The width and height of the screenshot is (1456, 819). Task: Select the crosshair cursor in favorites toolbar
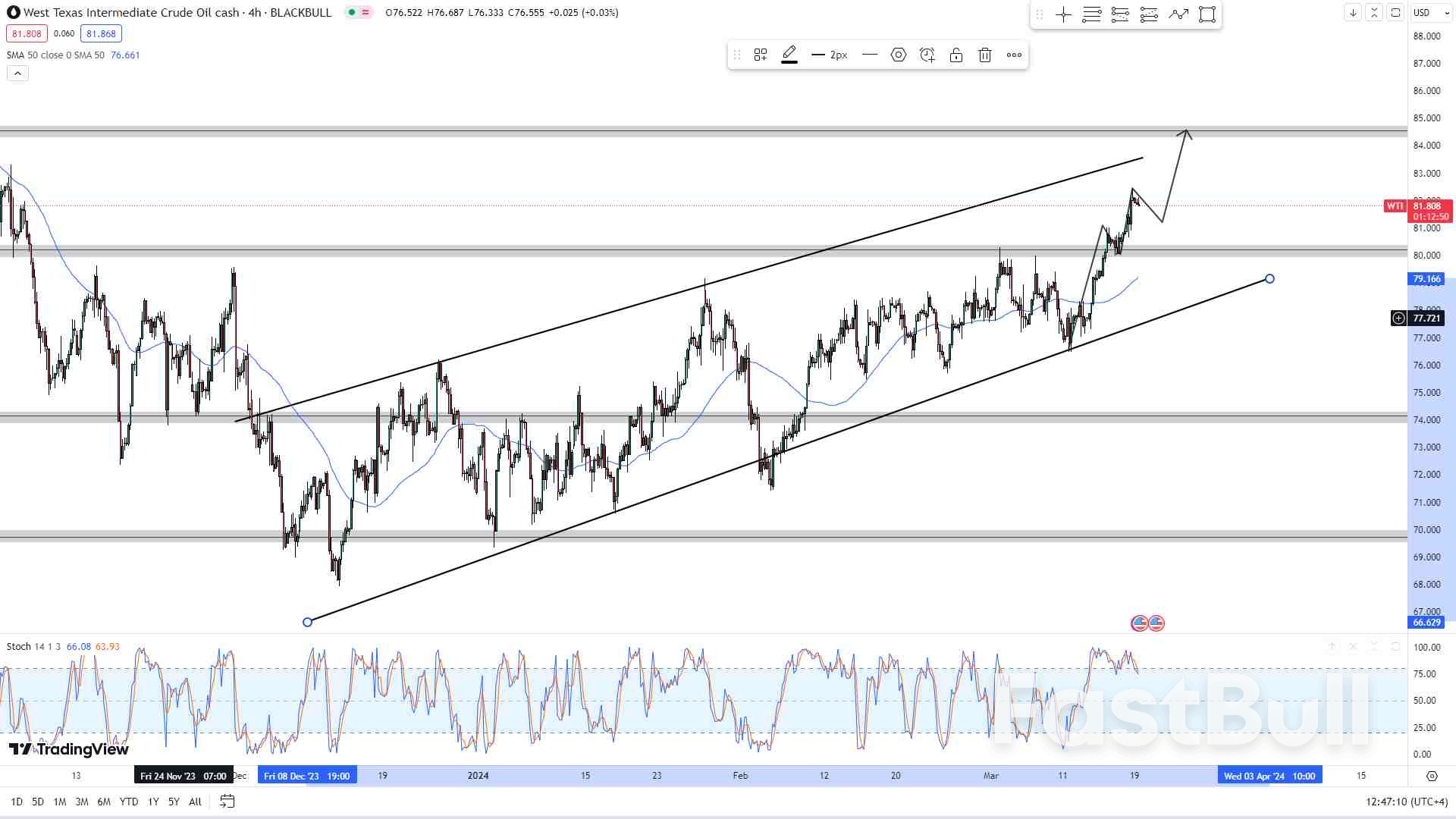(x=1063, y=14)
